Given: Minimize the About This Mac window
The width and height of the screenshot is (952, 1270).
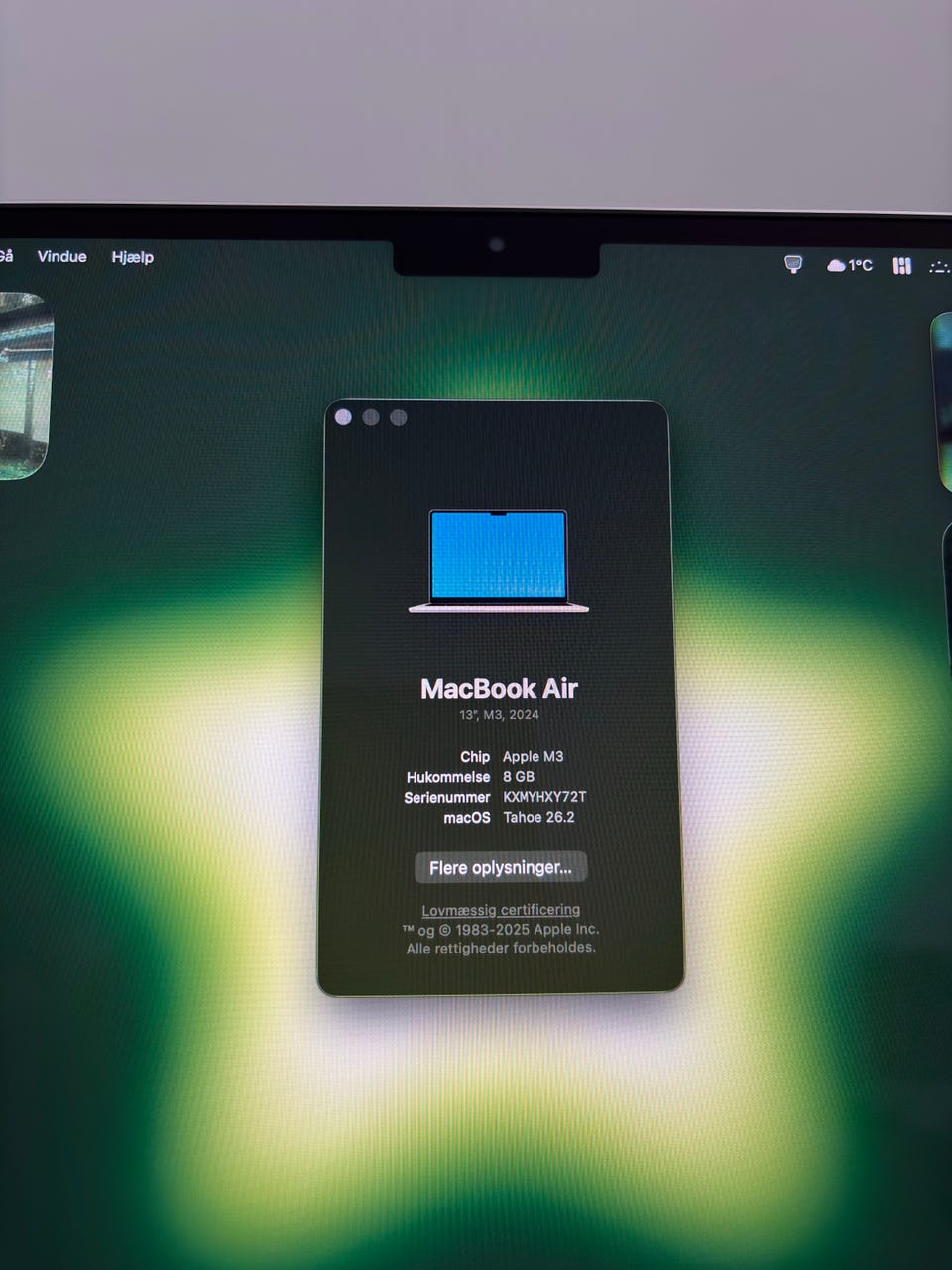Looking at the screenshot, I should [x=371, y=417].
